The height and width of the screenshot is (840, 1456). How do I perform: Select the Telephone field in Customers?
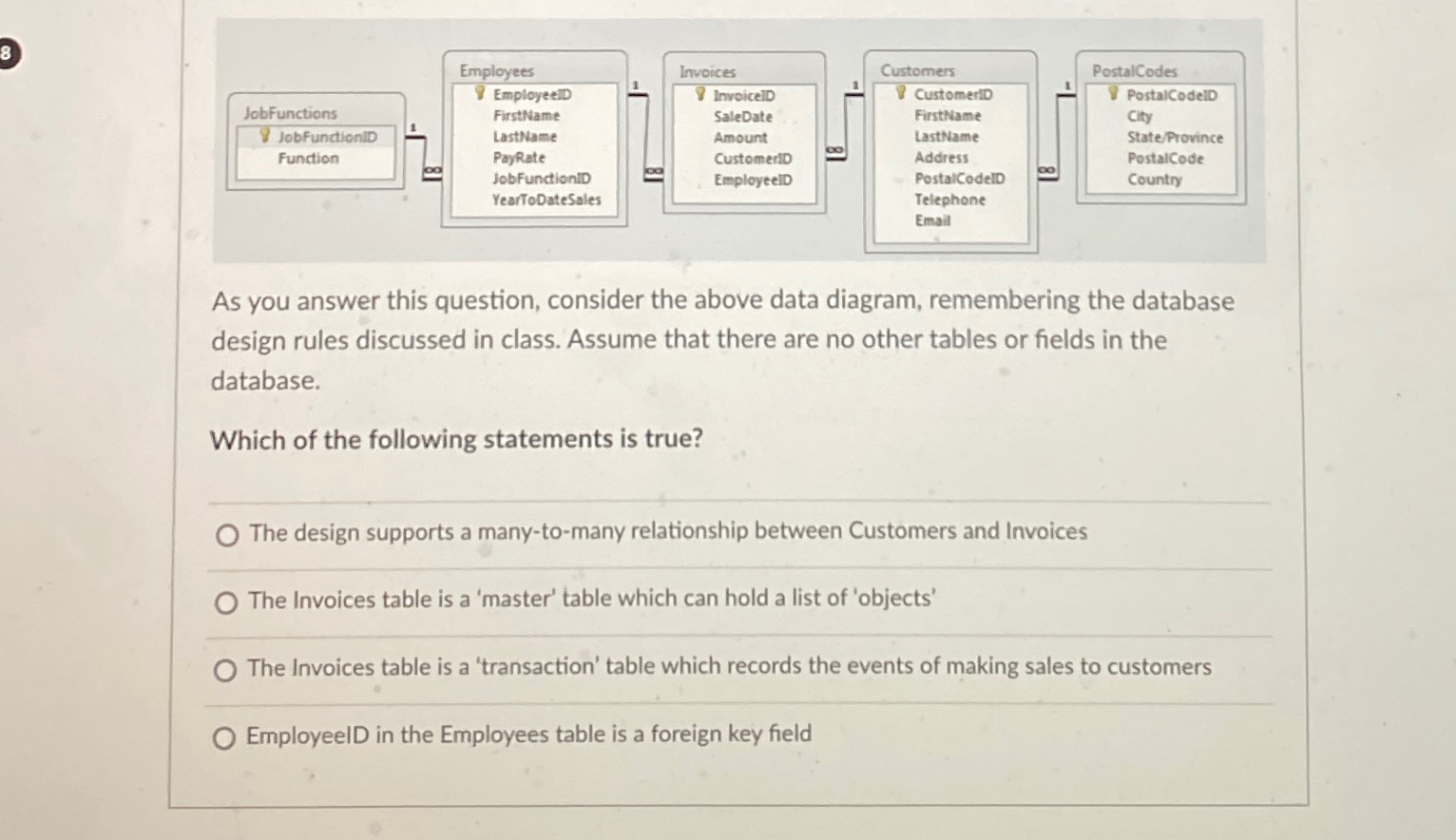pyautogui.click(x=948, y=200)
